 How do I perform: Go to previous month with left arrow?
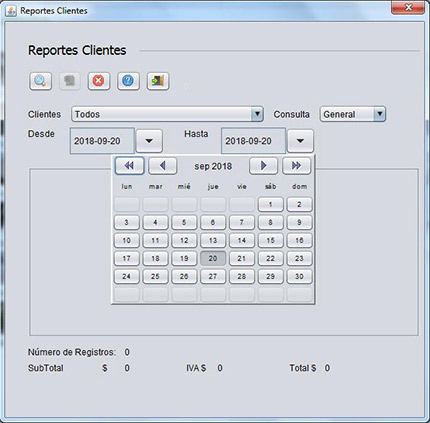(x=162, y=166)
